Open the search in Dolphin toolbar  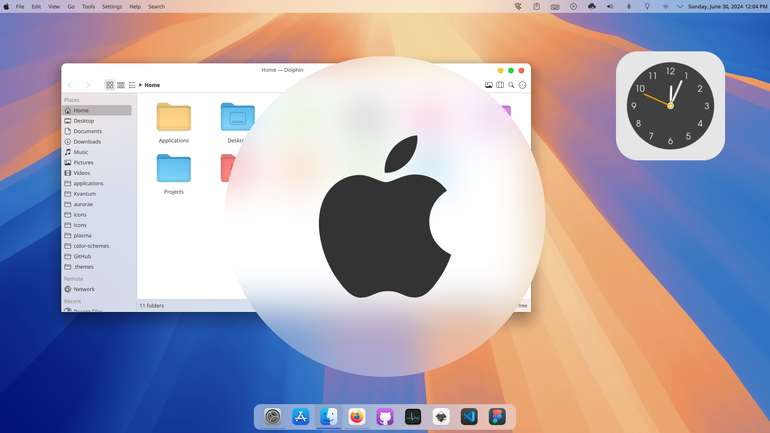point(511,85)
